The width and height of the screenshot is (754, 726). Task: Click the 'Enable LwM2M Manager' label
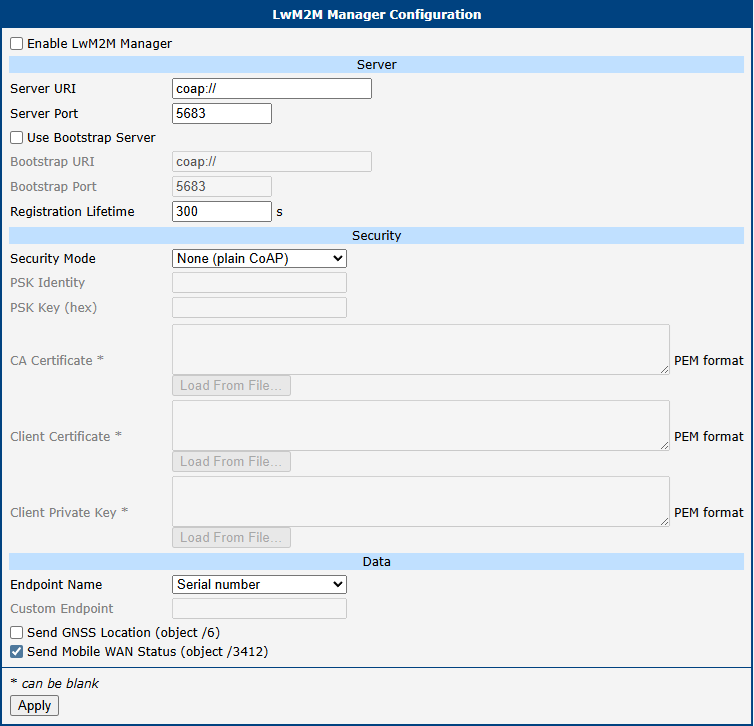[100, 44]
